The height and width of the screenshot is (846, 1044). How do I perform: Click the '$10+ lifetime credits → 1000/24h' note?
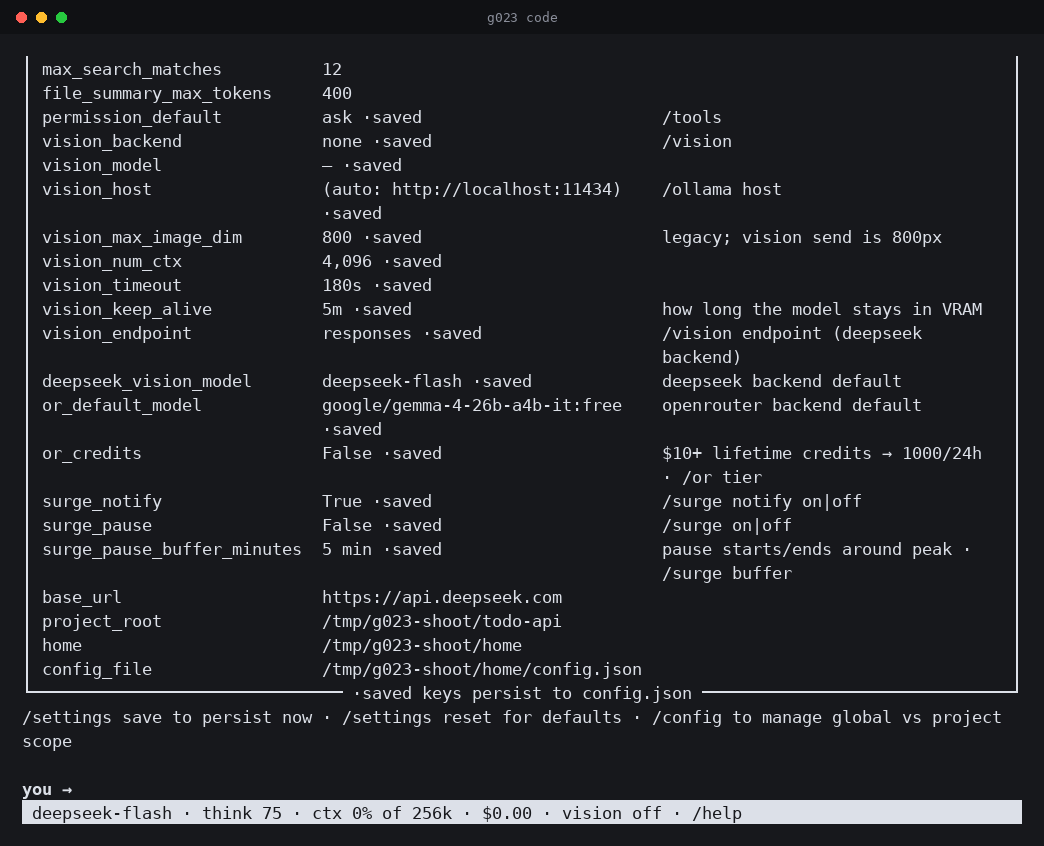[x=822, y=453]
